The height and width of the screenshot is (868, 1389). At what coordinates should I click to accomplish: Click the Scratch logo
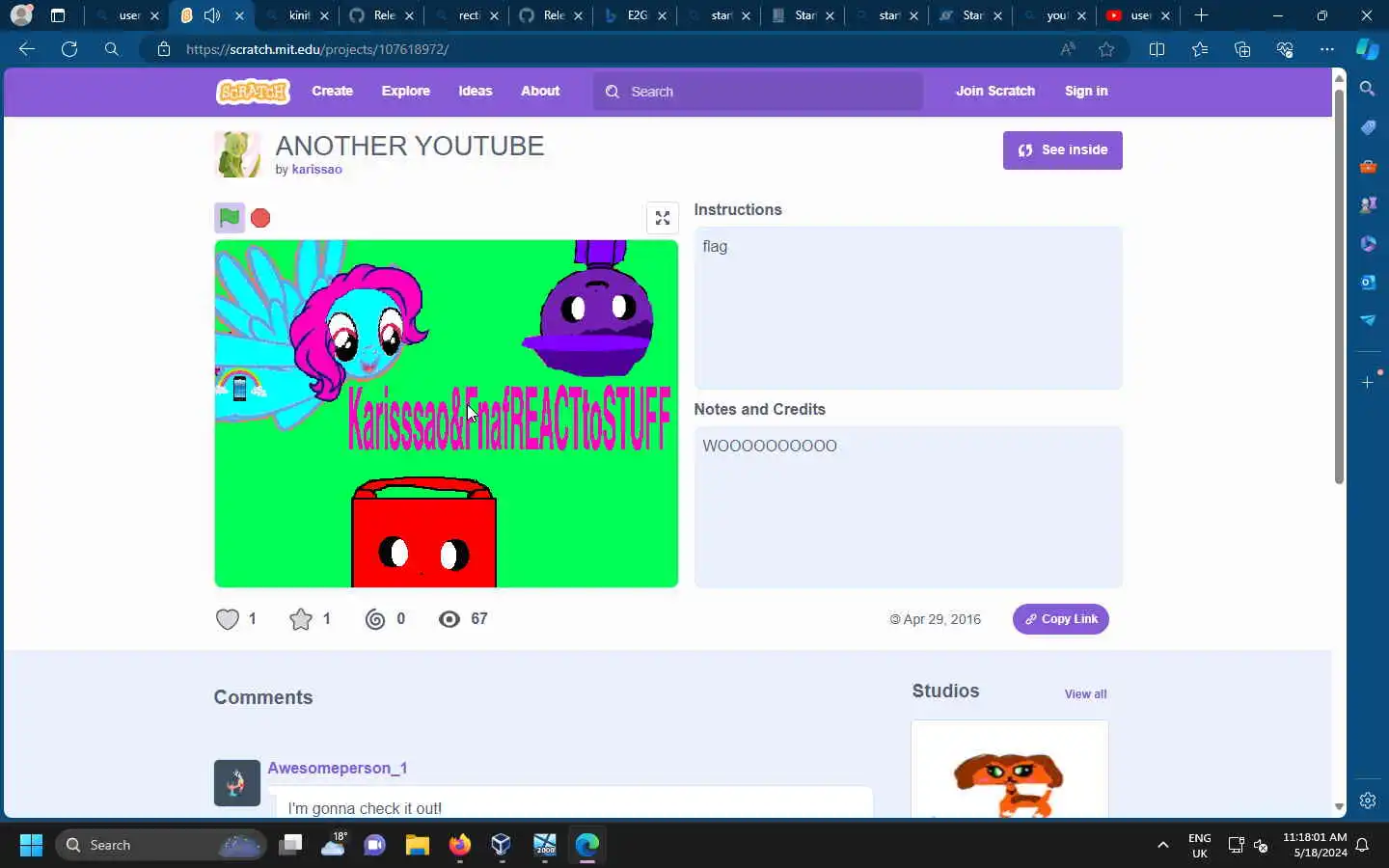coord(253,92)
